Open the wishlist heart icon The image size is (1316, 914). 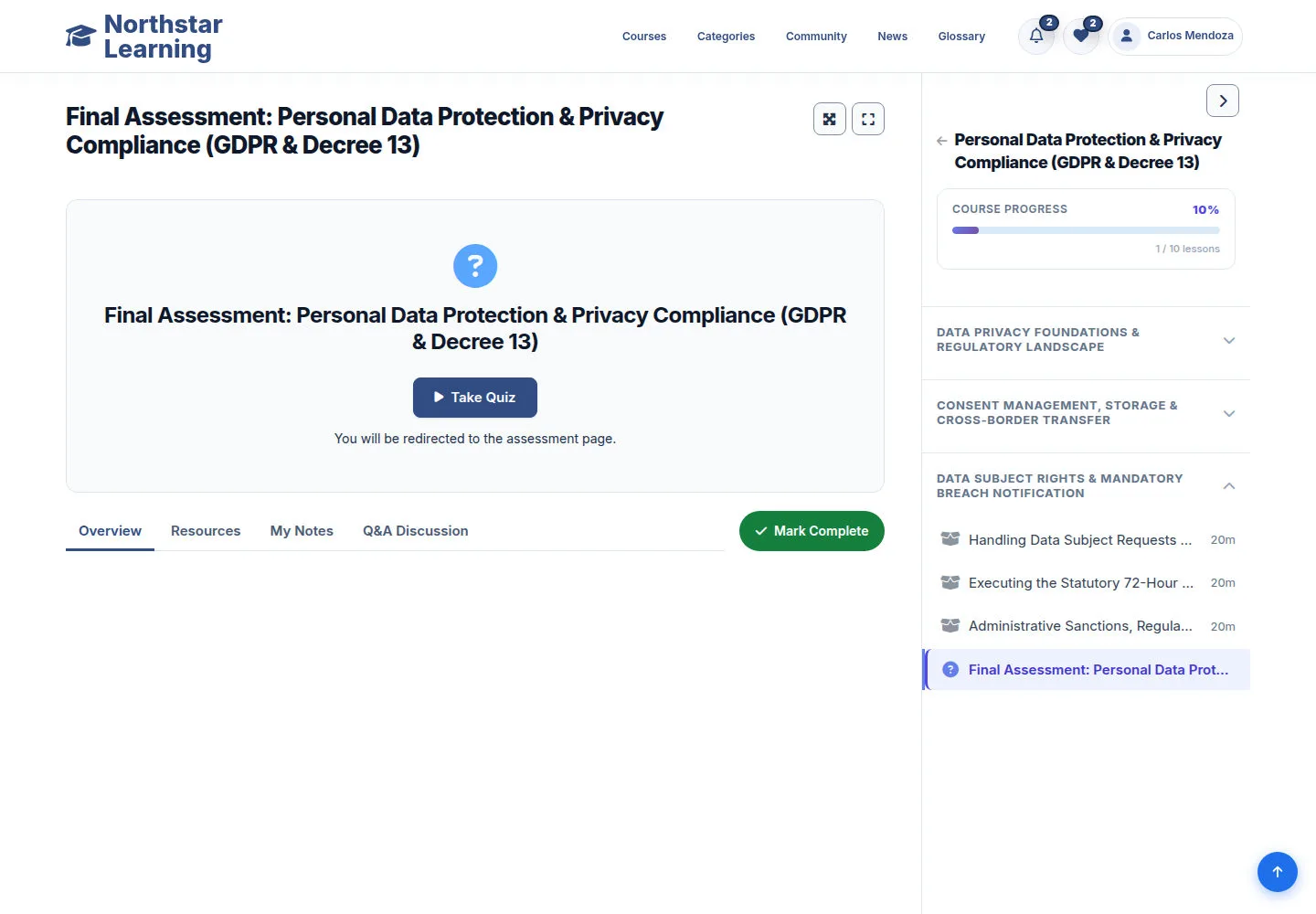click(1081, 37)
